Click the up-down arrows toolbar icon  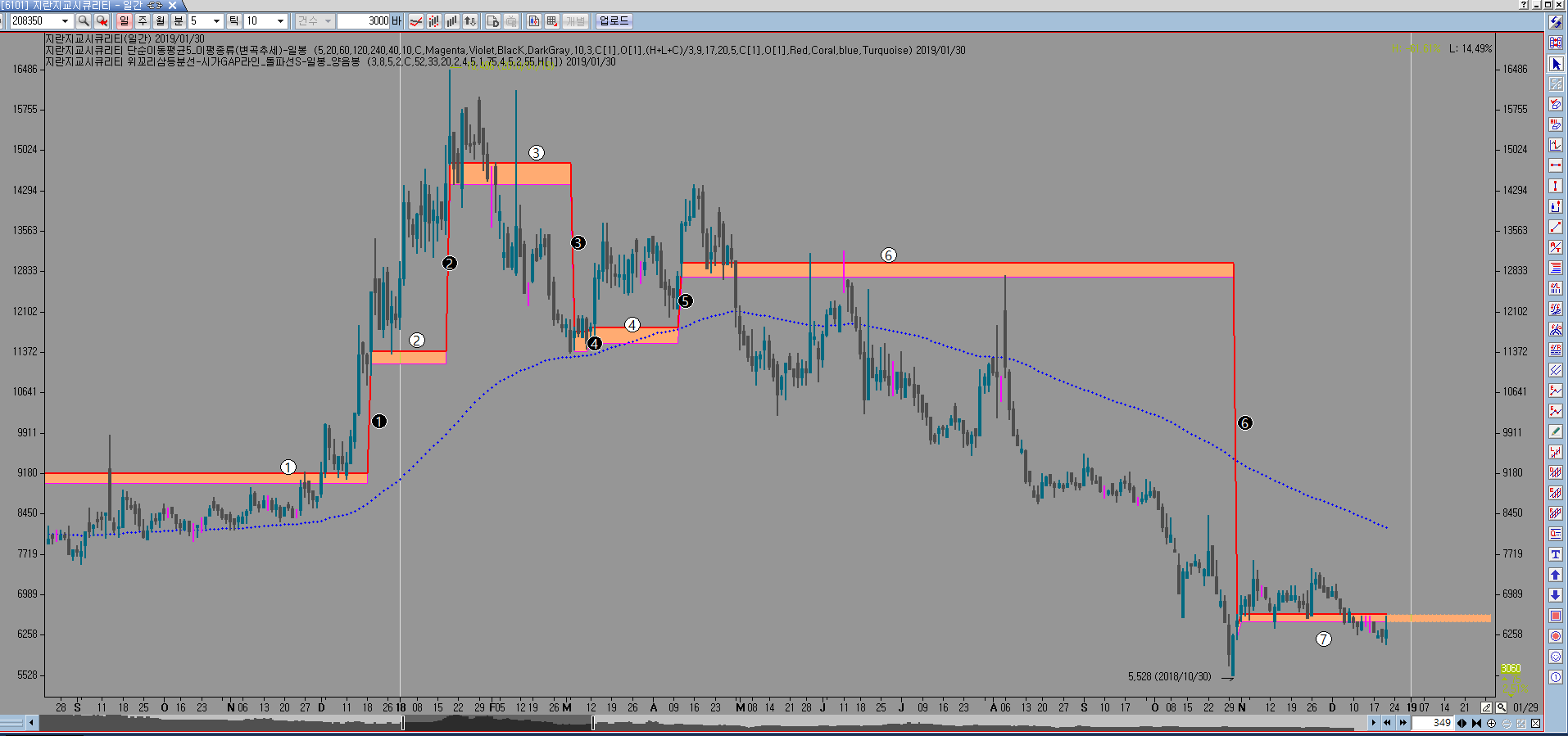470,21
